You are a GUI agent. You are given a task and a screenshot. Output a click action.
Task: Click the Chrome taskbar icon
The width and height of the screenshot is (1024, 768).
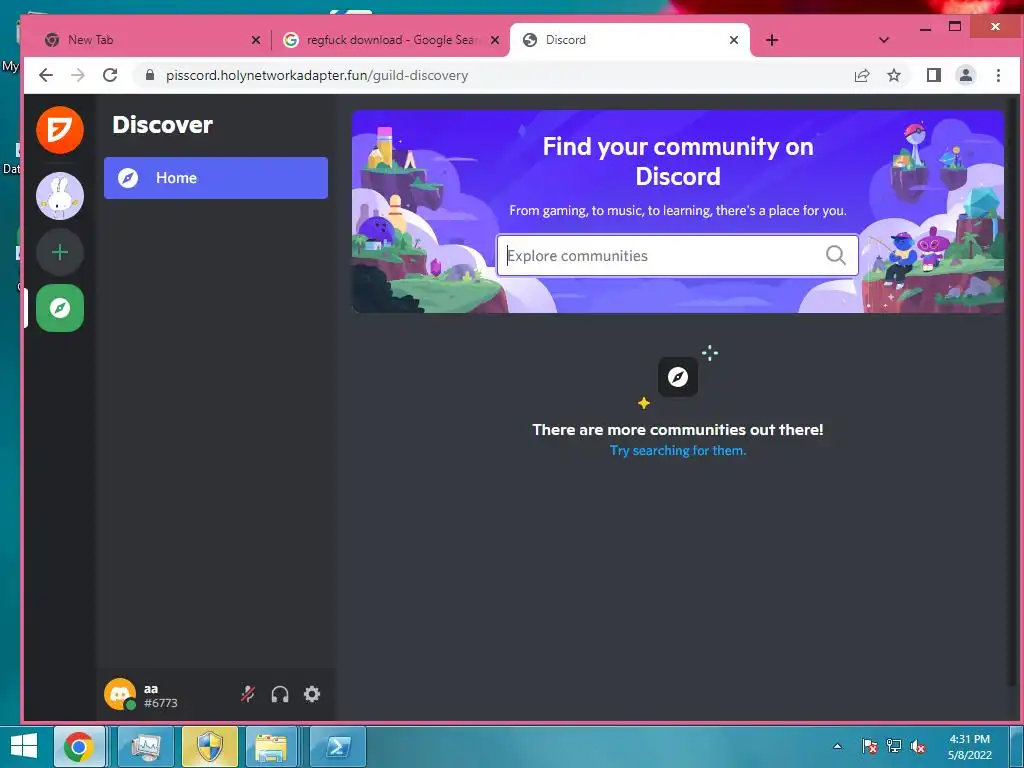(79, 746)
